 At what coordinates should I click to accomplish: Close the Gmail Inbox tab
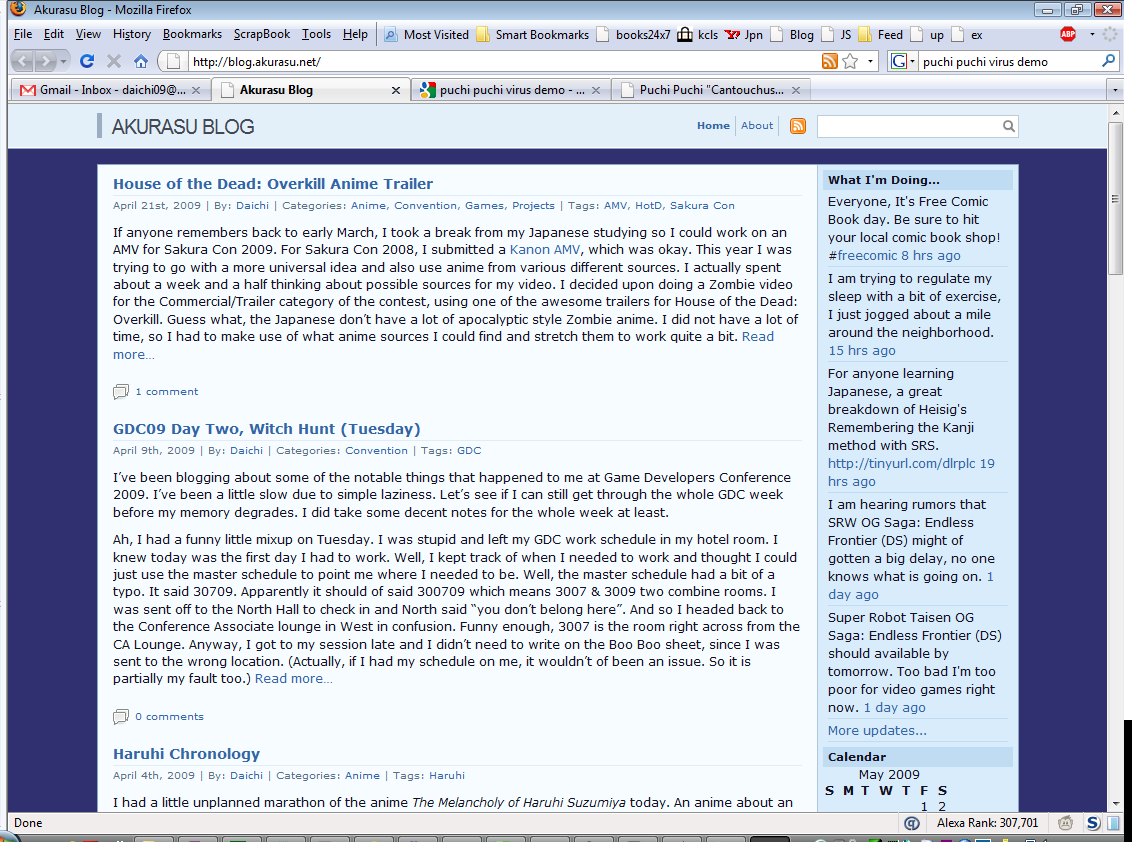click(x=196, y=90)
